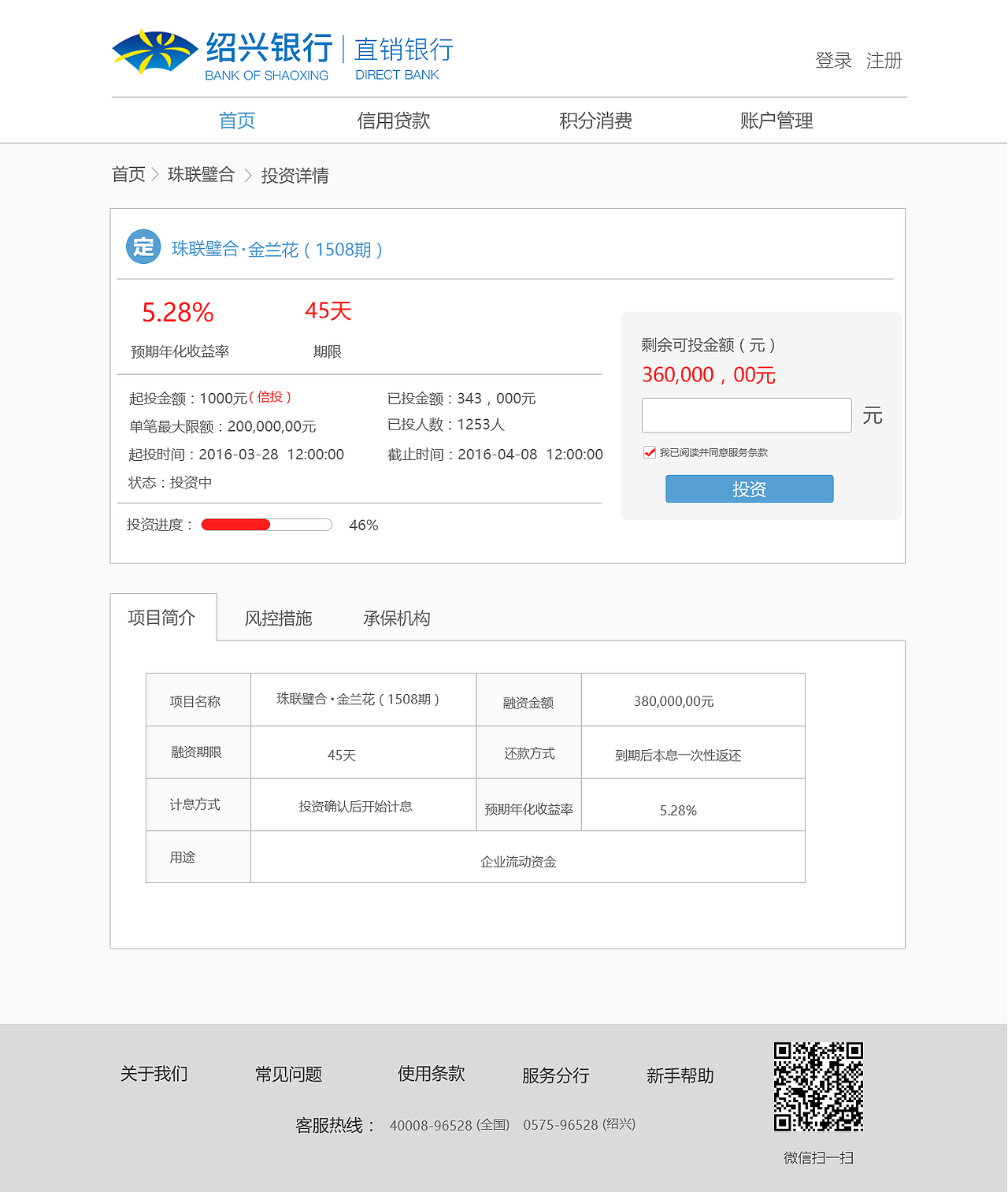Click the Bank of Shaoxing logo
The height and width of the screenshot is (1192, 1008).
coord(154,52)
